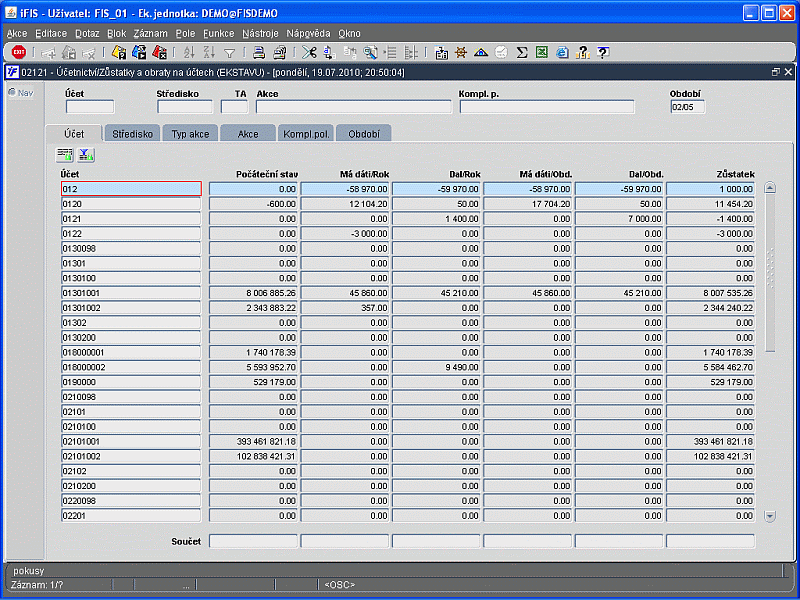This screenshot has height=600, width=800.
Task: Click the sort ascending toolbar icon
Action: pyautogui.click(x=189, y=53)
